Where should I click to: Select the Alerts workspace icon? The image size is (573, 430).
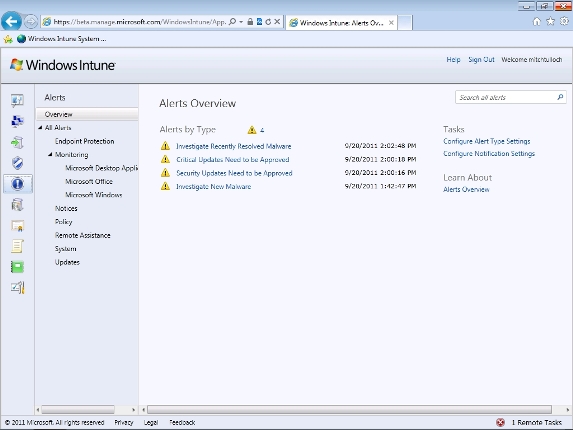(x=18, y=184)
